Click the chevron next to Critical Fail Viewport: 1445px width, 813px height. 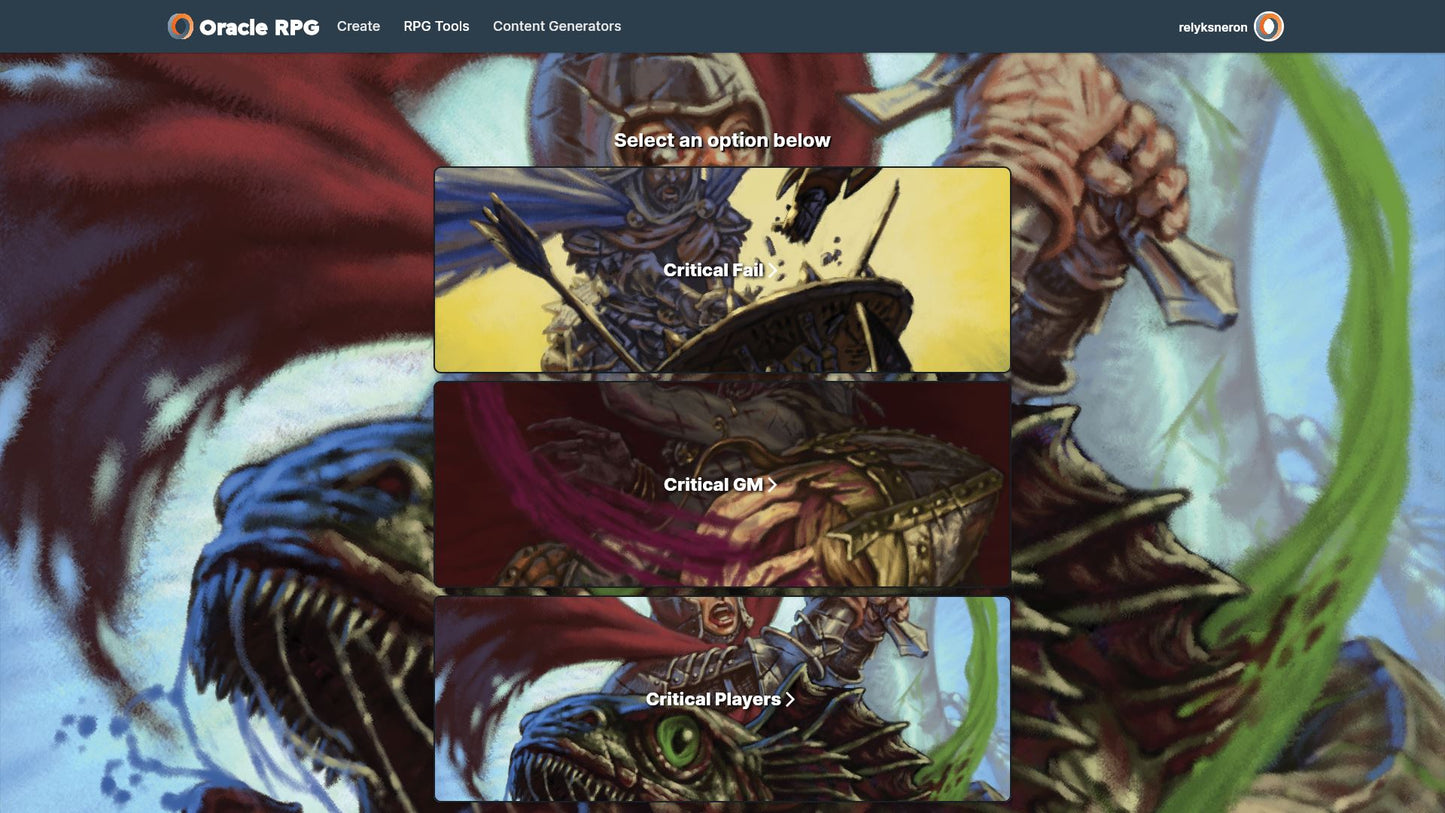click(x=773, y=270)
